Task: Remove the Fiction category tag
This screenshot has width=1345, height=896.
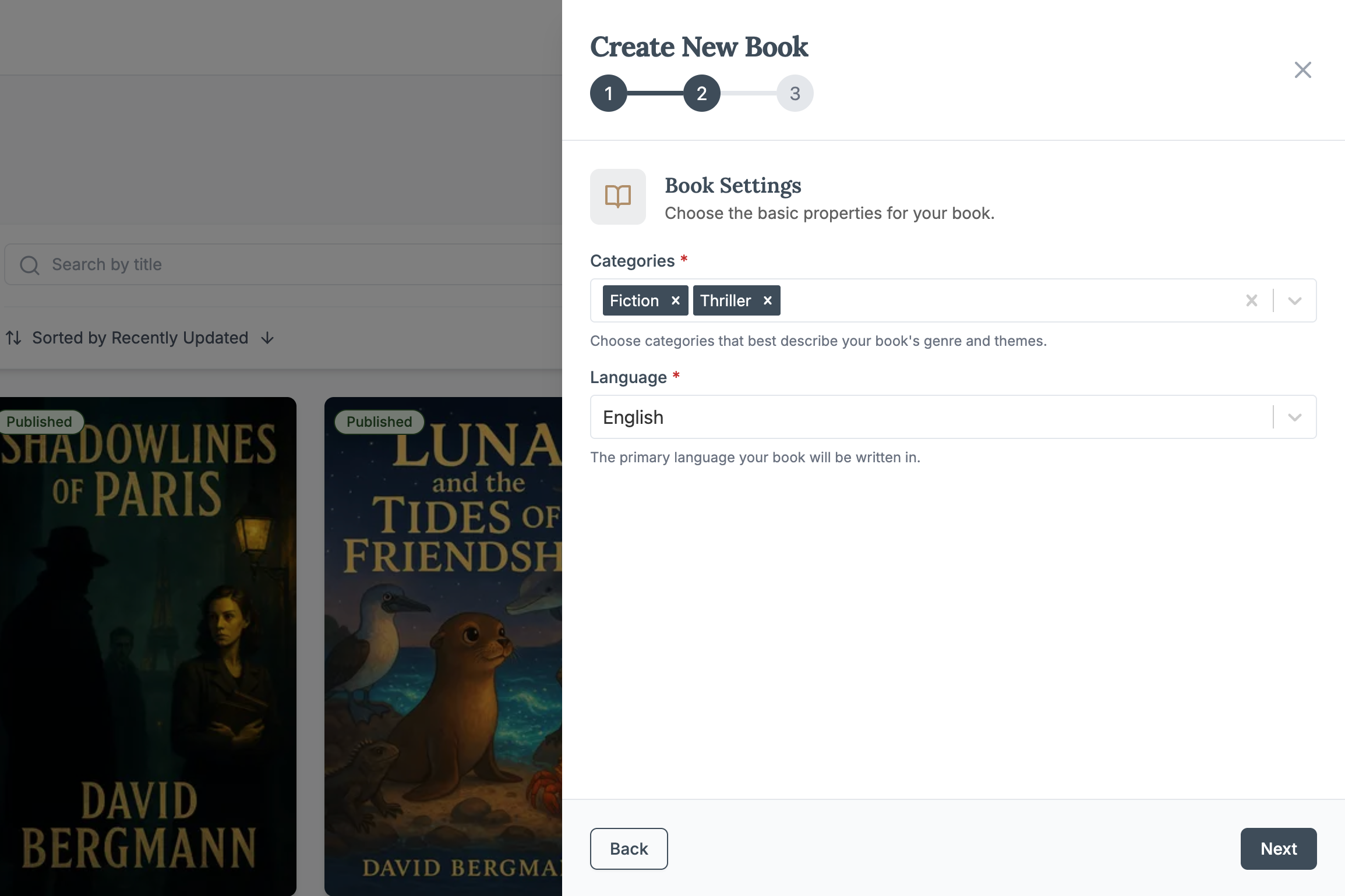Action: click(676, 300)
